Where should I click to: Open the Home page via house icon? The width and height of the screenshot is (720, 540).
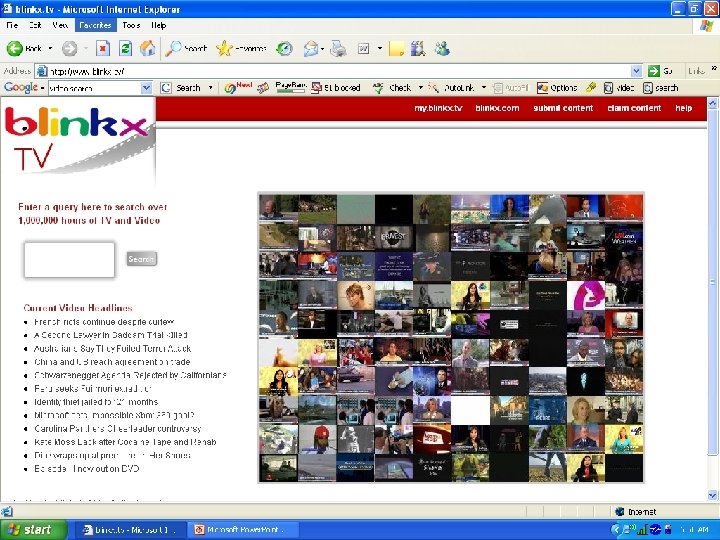pyautogui.click(x=147, y=48)
